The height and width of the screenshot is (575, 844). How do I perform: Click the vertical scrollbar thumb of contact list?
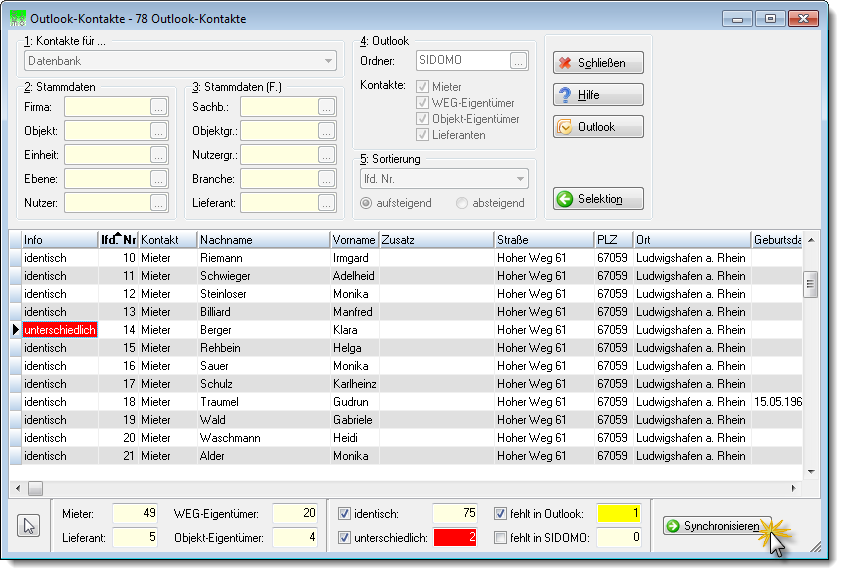[x=810, y=284]
